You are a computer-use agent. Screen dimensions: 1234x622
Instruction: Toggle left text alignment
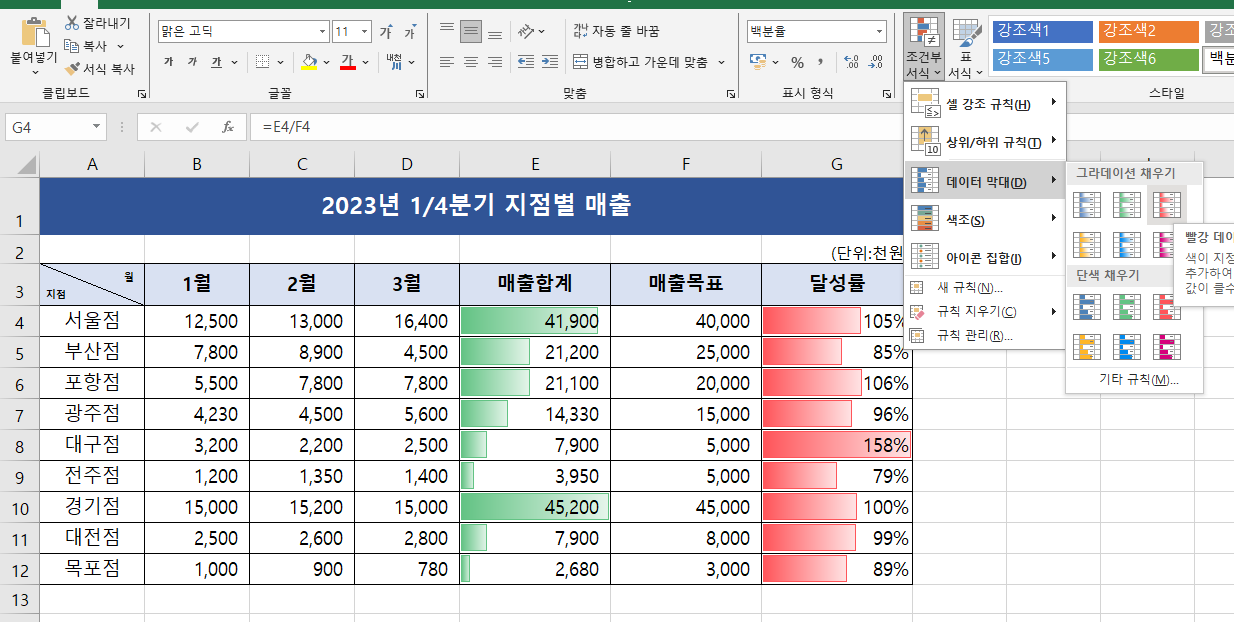447,62
